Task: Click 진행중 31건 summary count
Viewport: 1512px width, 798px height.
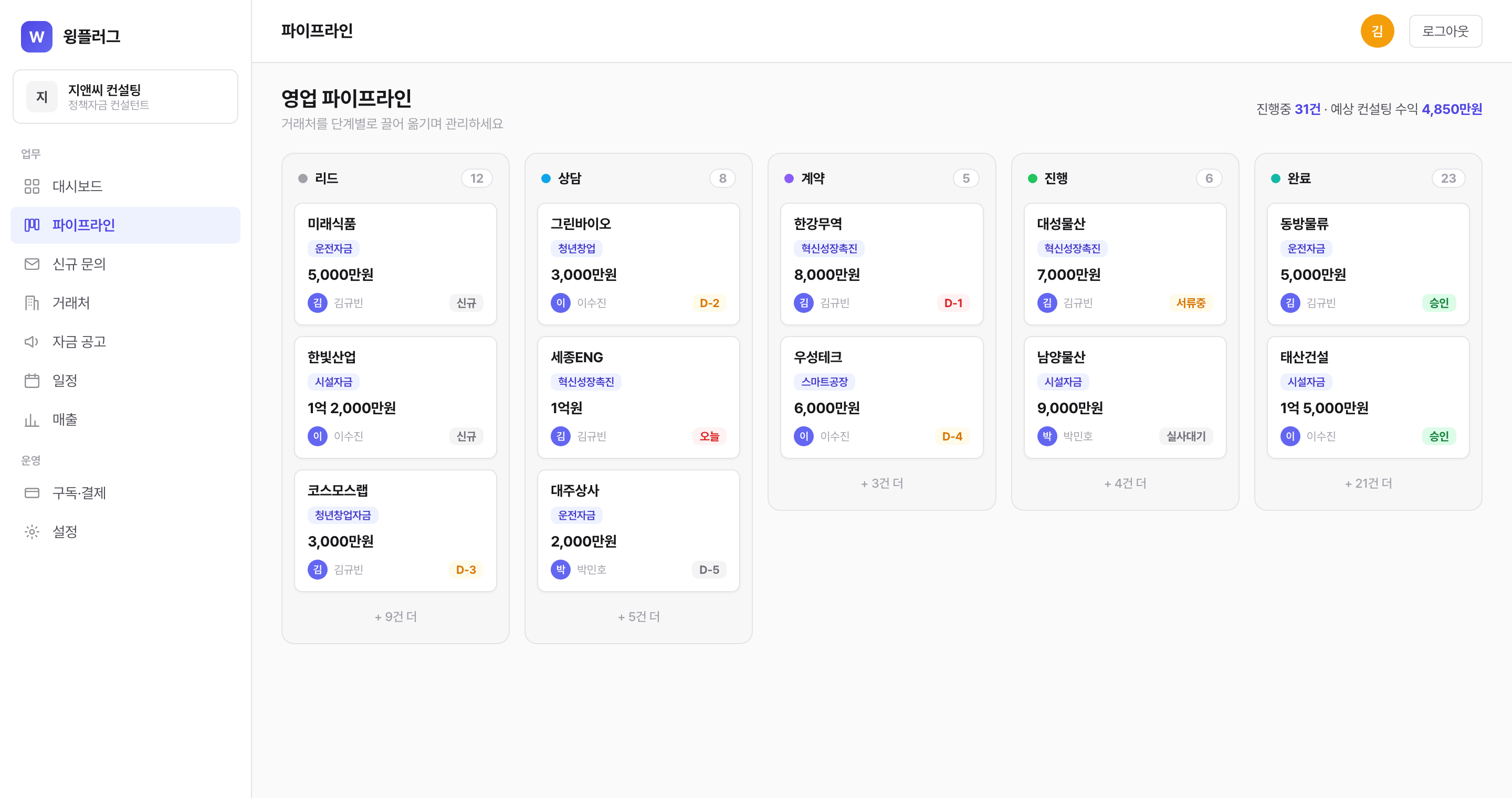Action: click(x=1288, y=109)
